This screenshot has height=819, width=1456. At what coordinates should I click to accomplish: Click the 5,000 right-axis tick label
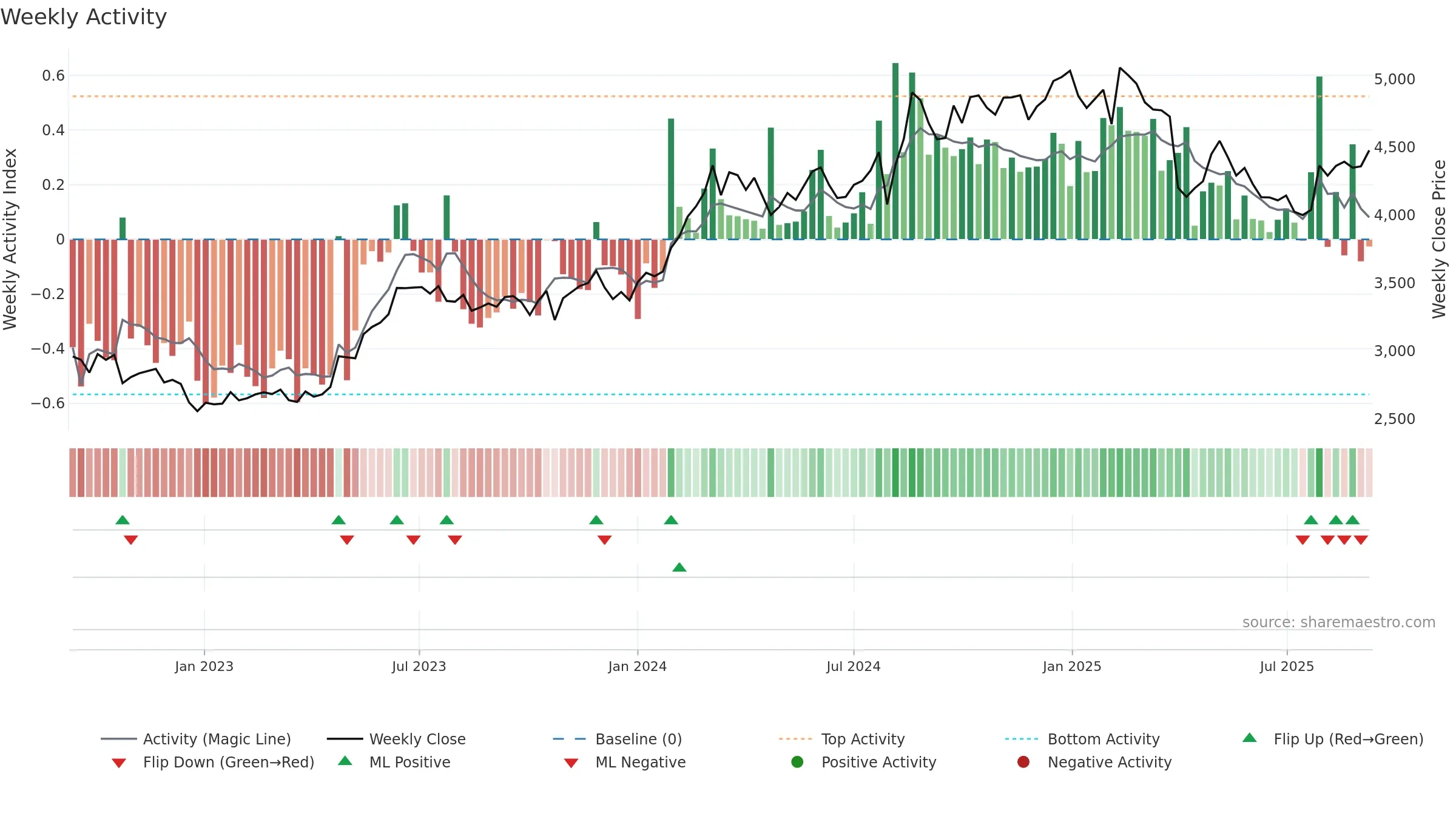point(1395,79)
